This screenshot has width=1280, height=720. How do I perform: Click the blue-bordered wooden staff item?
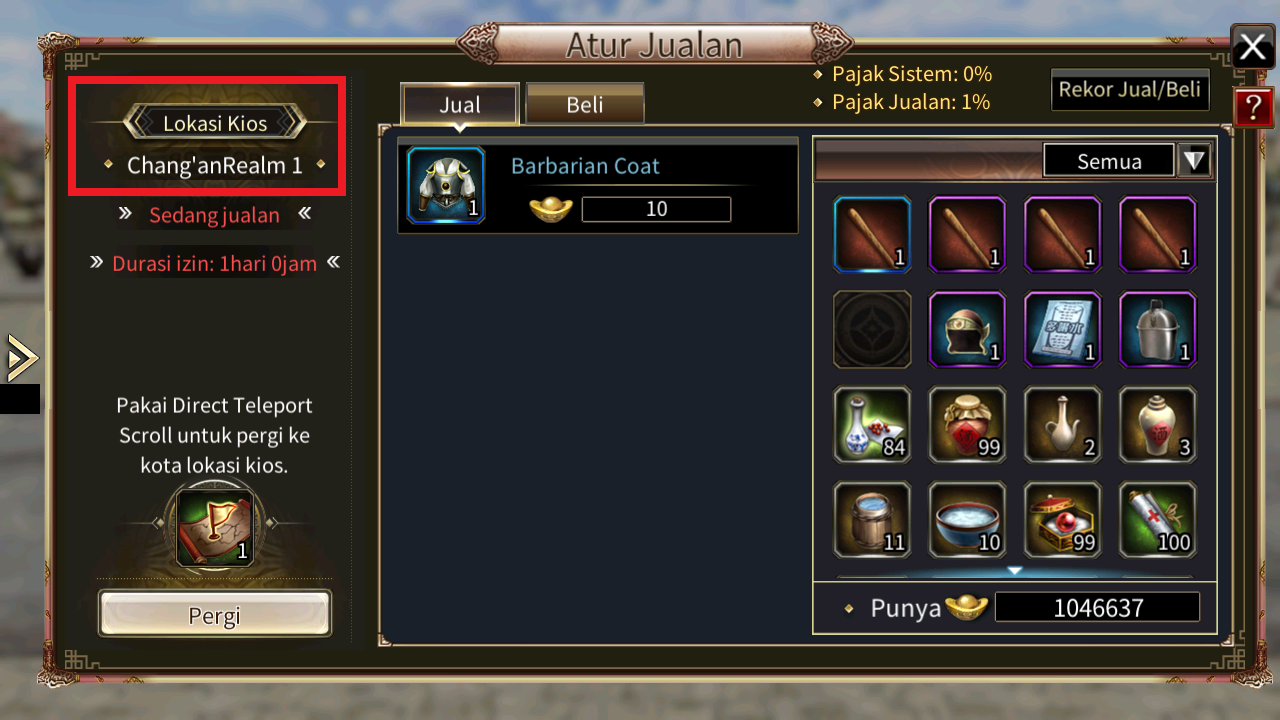click(x=872, y=234)
